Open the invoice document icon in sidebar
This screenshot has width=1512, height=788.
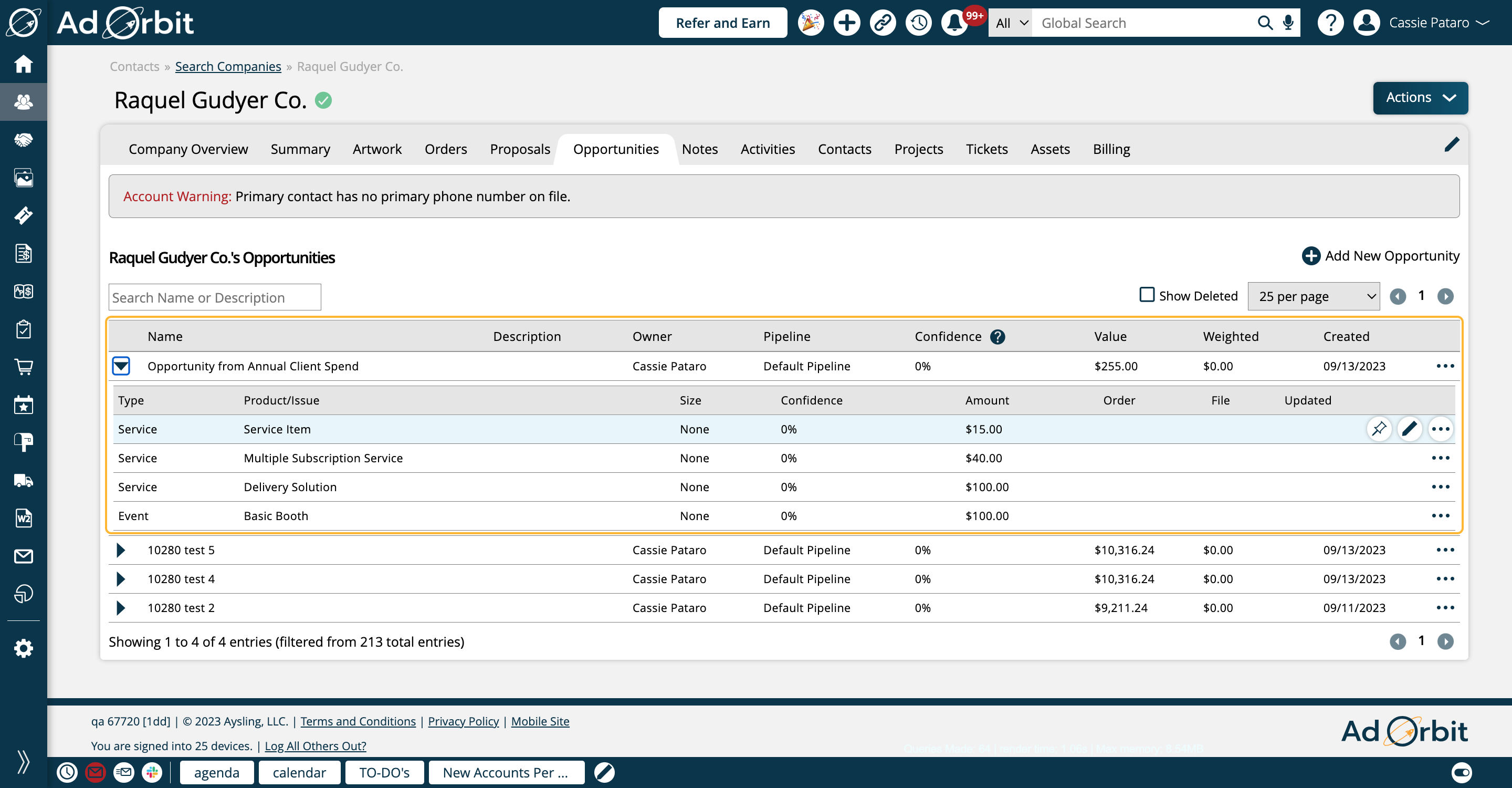[x=24, y=253]
